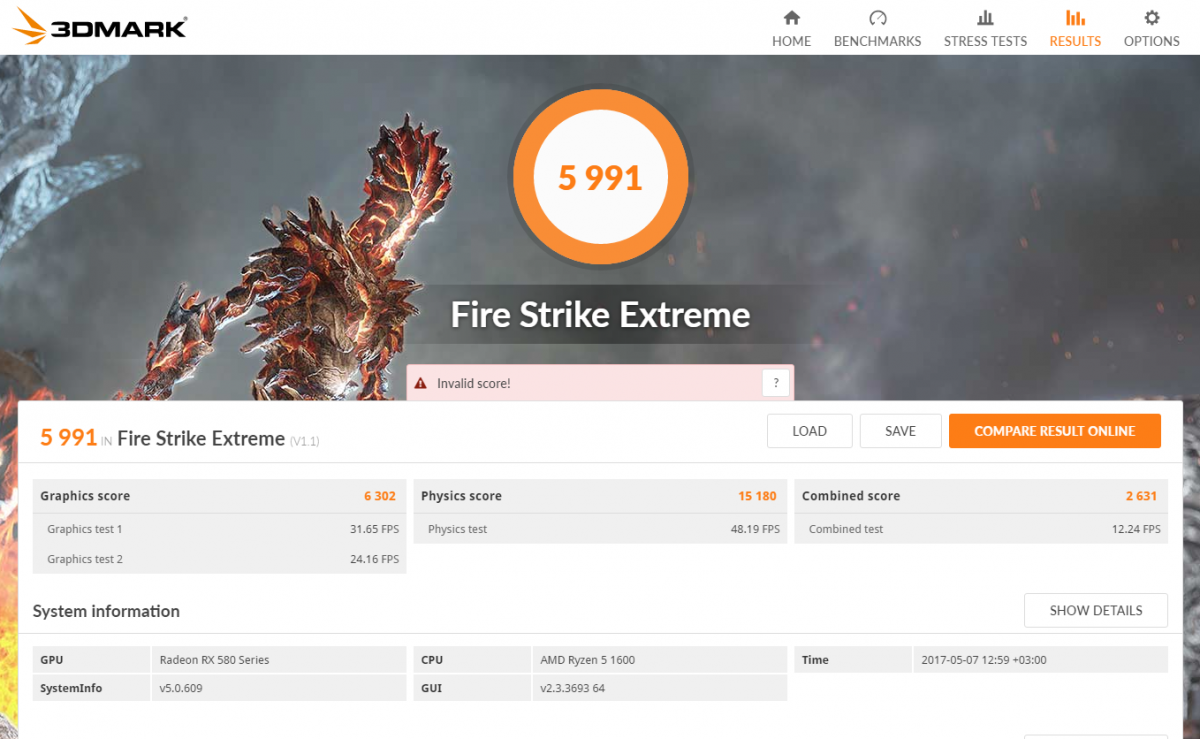Viewport: 1200px width, 739px height.
Task: Click 'AMD Ryzen 5 1600' CPU value
Action: point(587,660)
